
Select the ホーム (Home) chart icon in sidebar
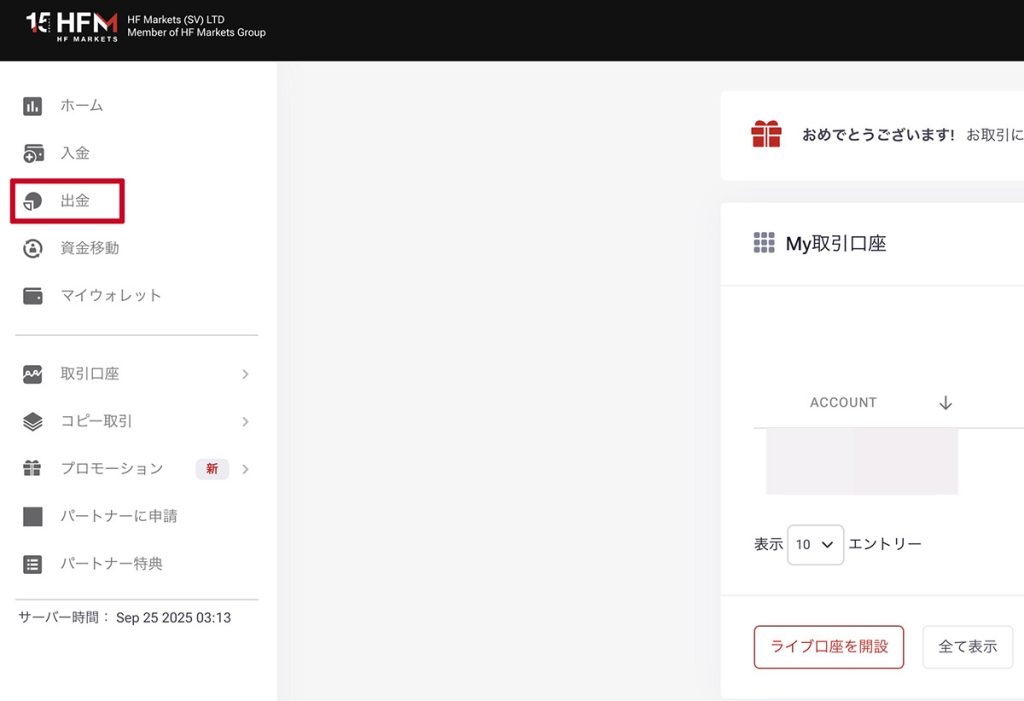click(x=31, y=105)
